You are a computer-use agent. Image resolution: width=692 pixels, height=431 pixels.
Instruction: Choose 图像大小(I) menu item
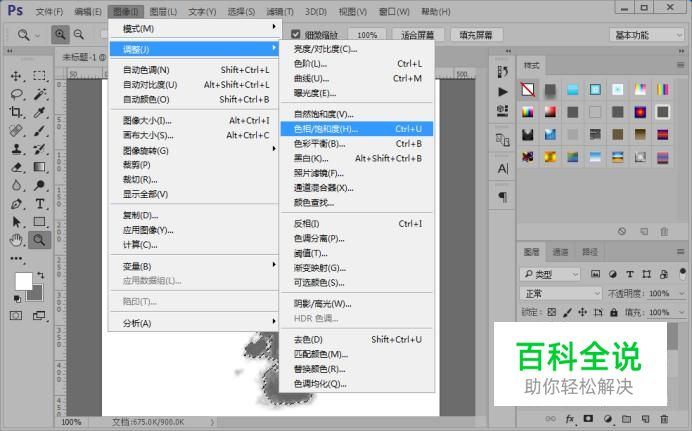(194, 120)
